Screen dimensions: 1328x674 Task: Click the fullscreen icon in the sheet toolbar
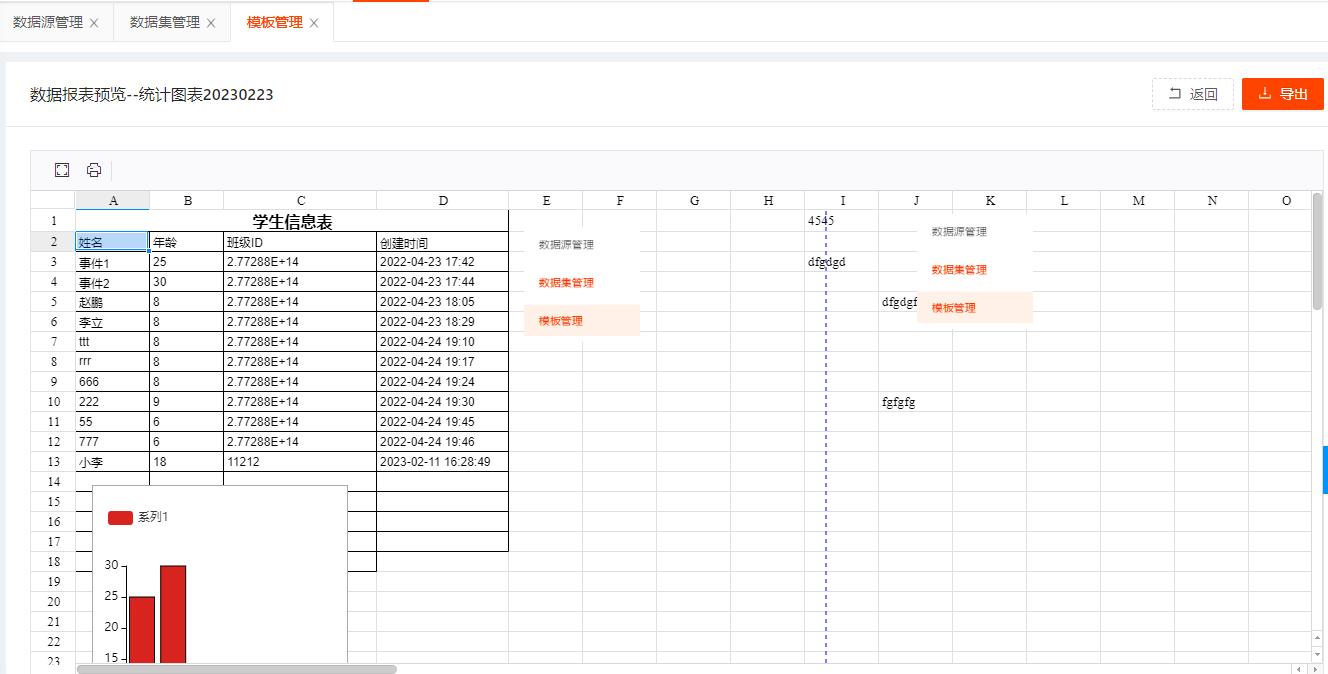tap(62, 170)
